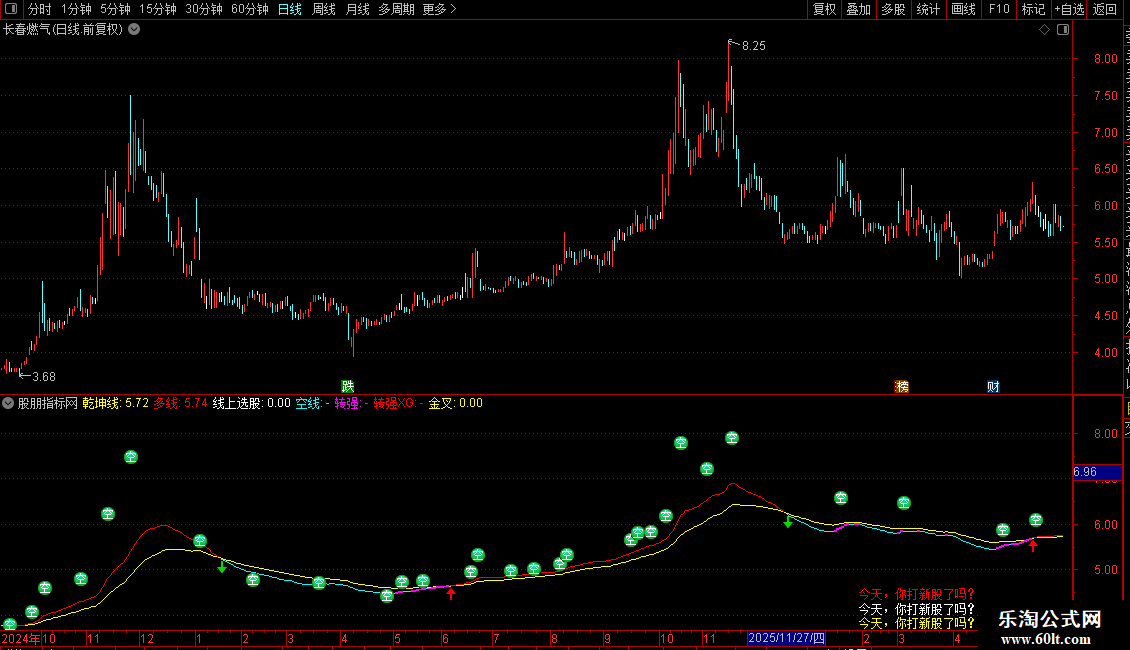Click the red up-arrow signal near April
Viewport: 1130px width, 650px height.
[x=1033, y=546]
